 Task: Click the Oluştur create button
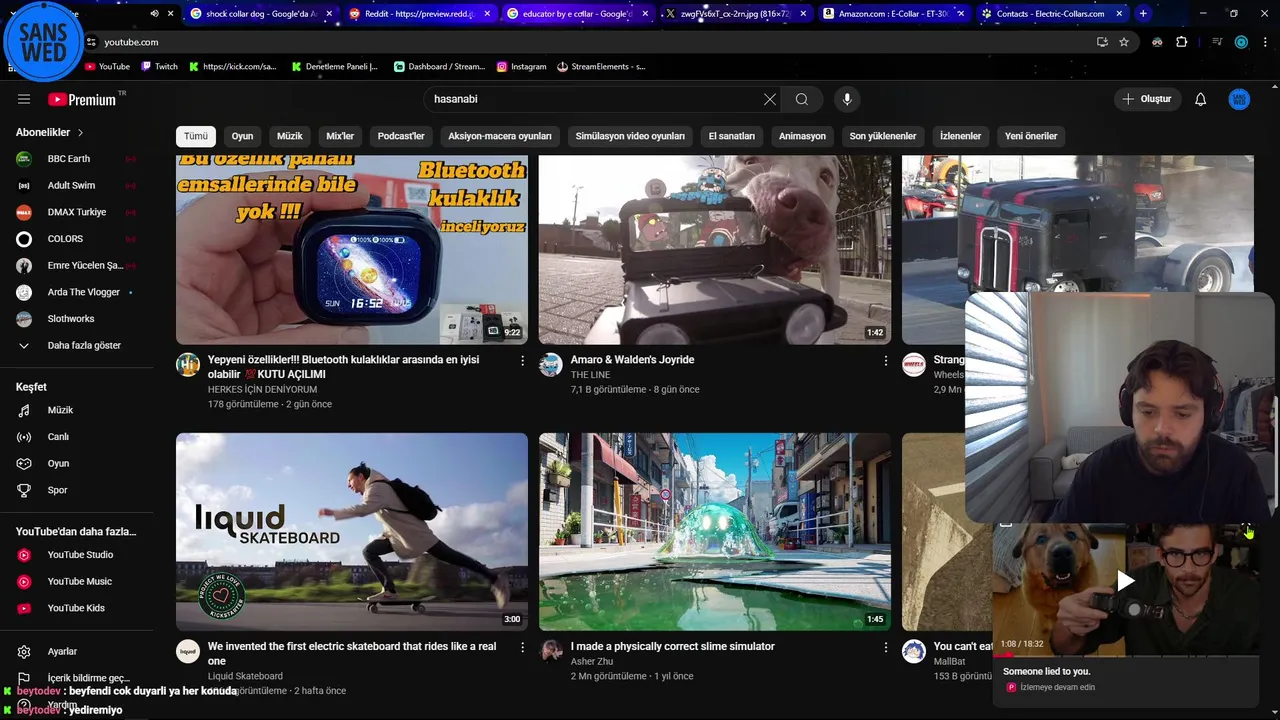pos(1147,99)
